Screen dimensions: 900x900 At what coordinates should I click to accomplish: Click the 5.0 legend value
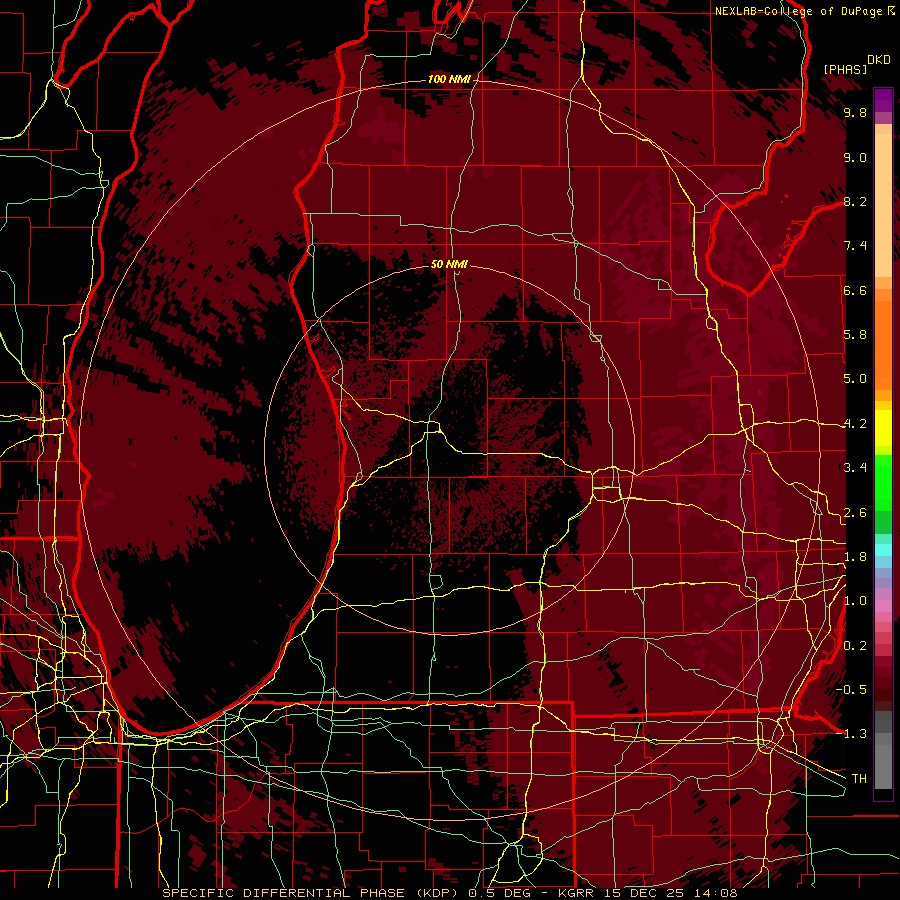(855, 379)
